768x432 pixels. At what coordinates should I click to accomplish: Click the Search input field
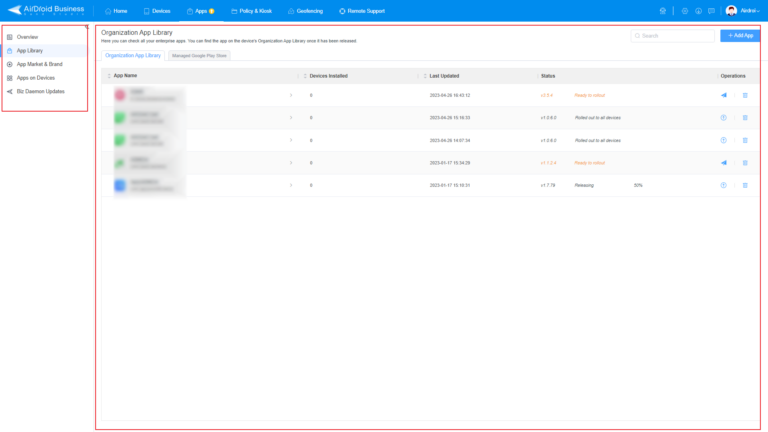pos(675,35)
